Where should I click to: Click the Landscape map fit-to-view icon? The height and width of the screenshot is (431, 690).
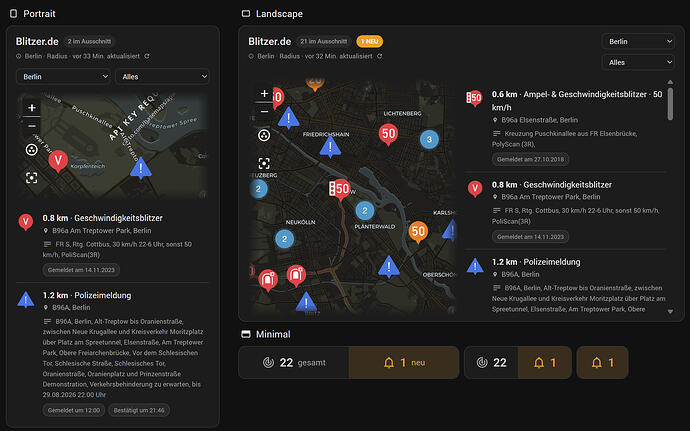(x=264, y=164)
